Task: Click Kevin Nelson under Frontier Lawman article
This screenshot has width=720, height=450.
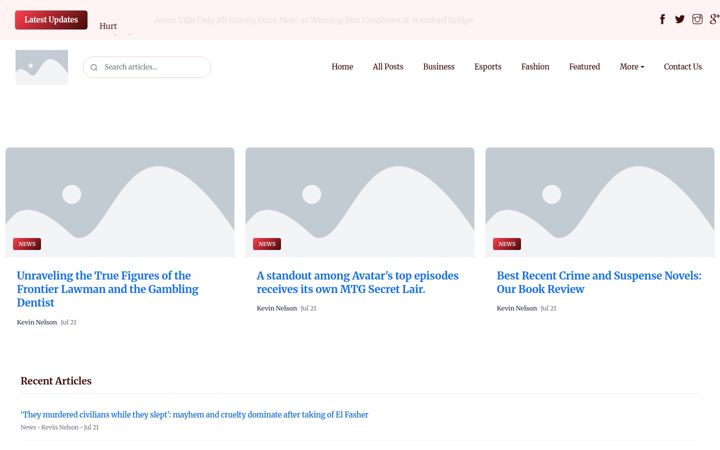Action: point(37,322)
